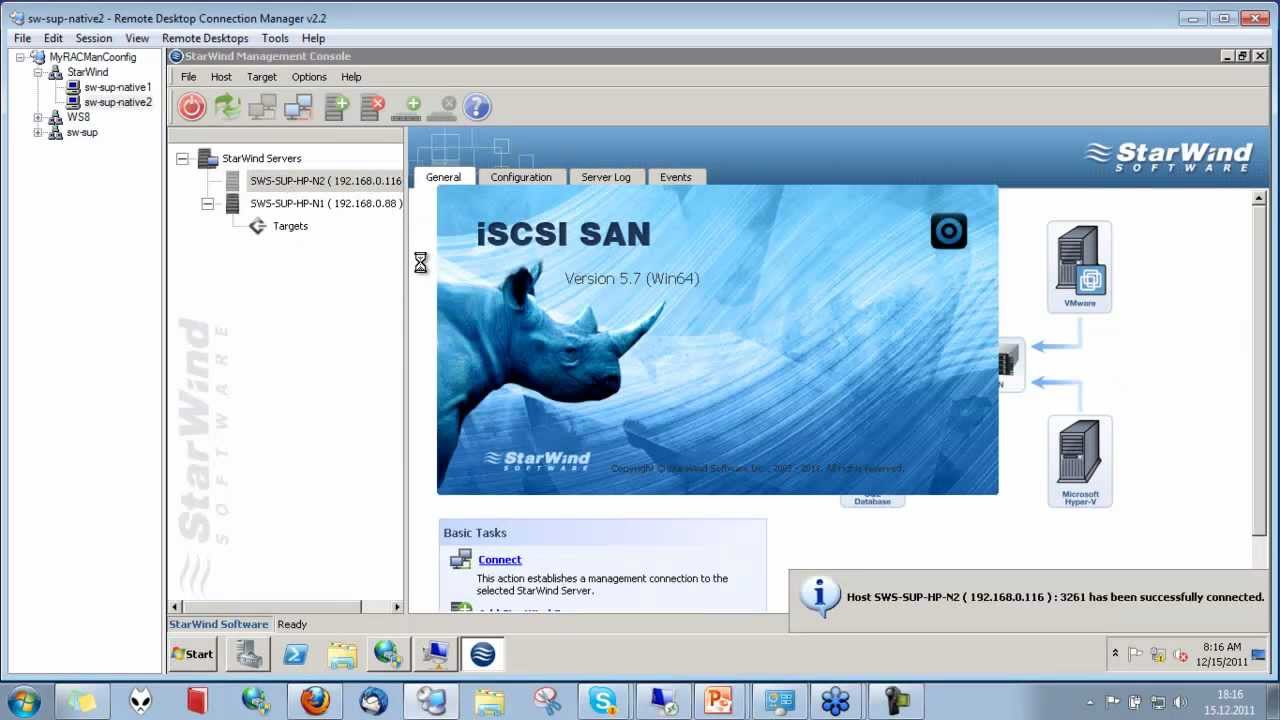Click the StarWind icon in remote taskbar

(483, 654)
